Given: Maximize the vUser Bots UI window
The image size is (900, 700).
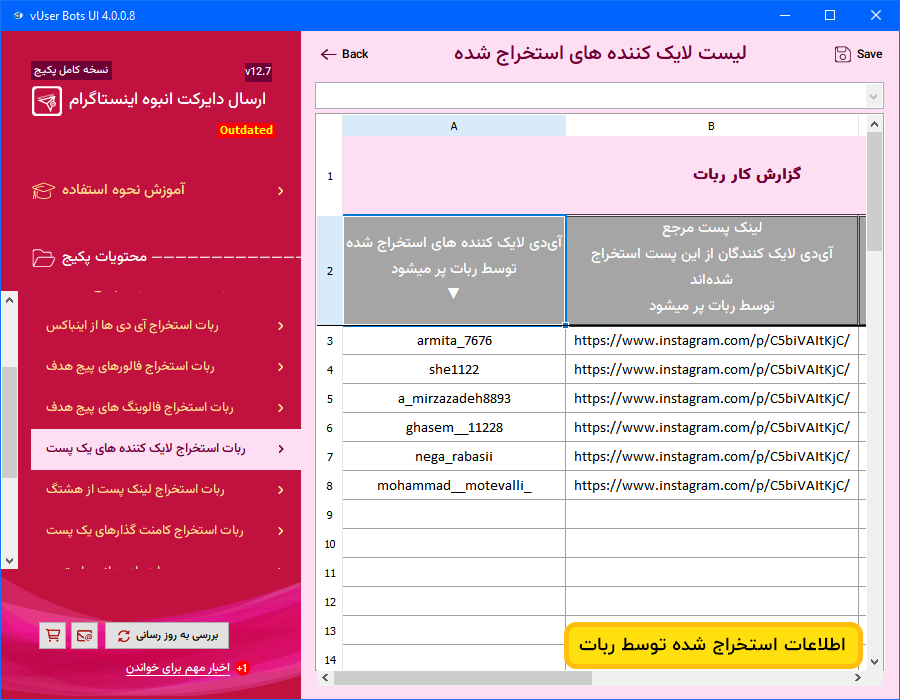Looking at the screenshot, I should [830, 15].
